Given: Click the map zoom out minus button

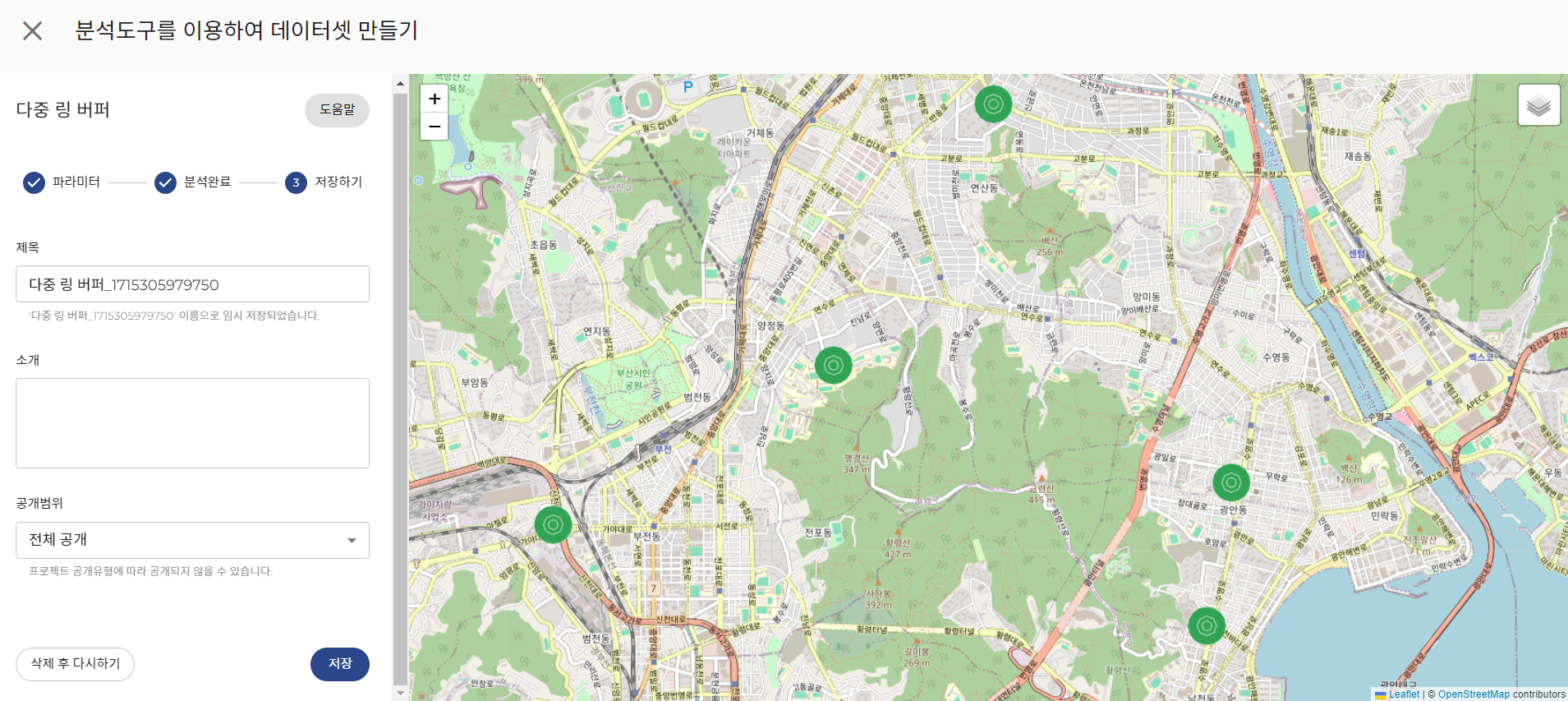Looking at the screenshot, I should pyautogui.click(x=434, y=127).
